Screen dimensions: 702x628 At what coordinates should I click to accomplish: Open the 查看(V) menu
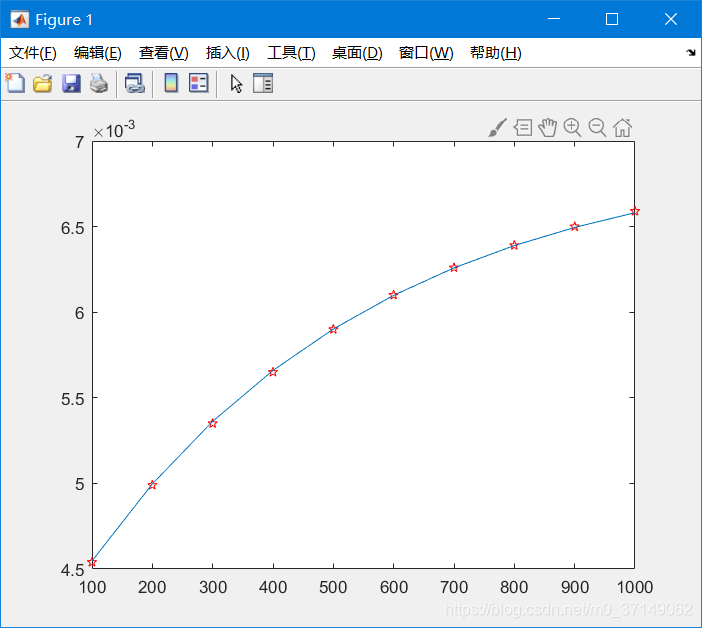pyautogui.click(x=163, y=53)
